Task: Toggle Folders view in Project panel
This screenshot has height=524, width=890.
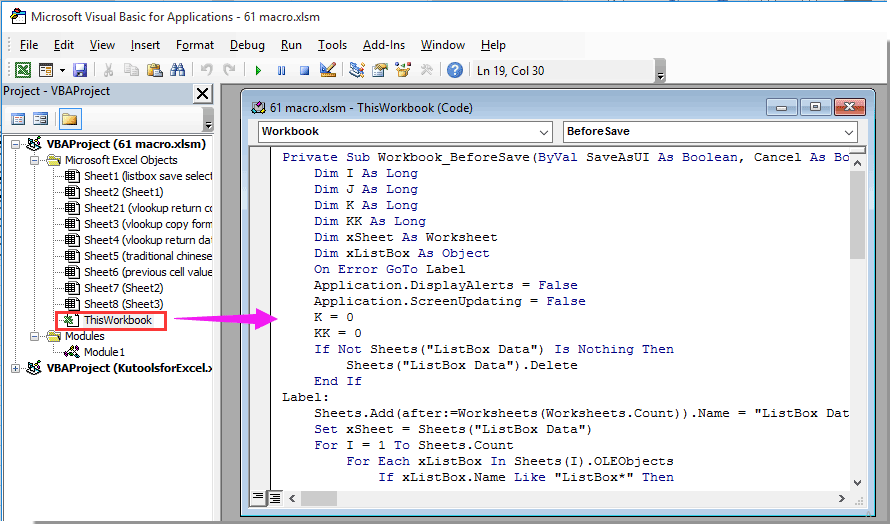Action: (69, 119)
